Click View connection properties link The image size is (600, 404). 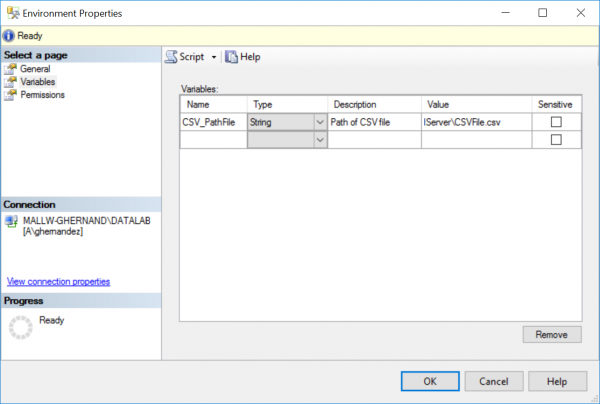(x=58, y=282)
